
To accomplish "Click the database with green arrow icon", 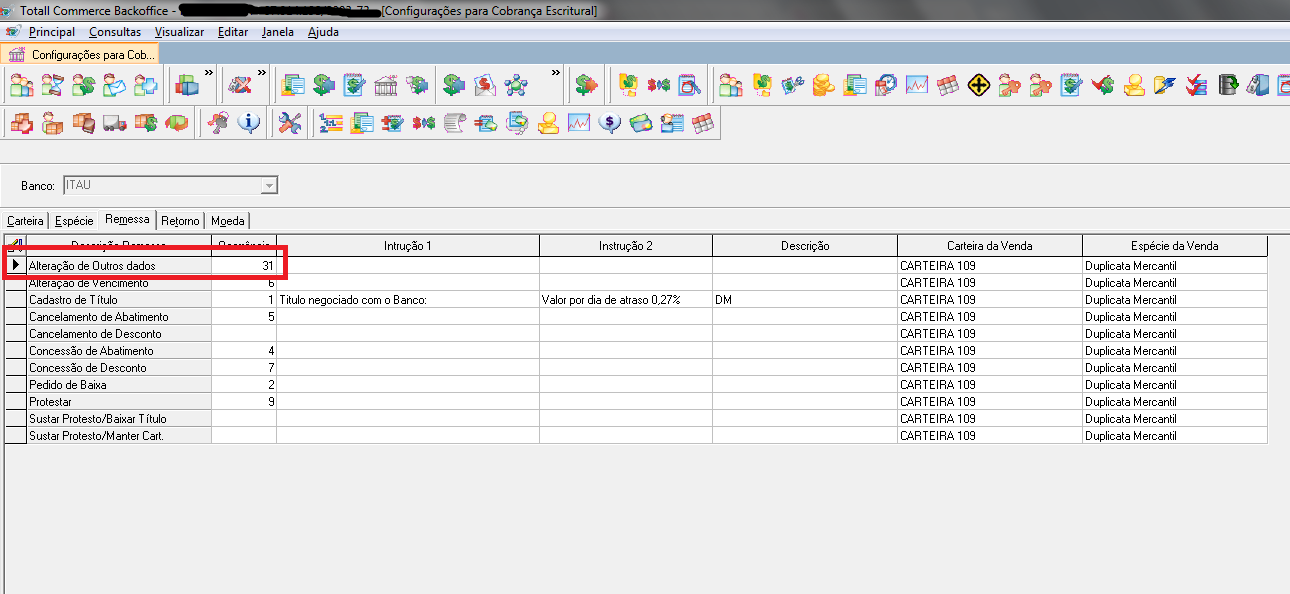I will 1228,85.
